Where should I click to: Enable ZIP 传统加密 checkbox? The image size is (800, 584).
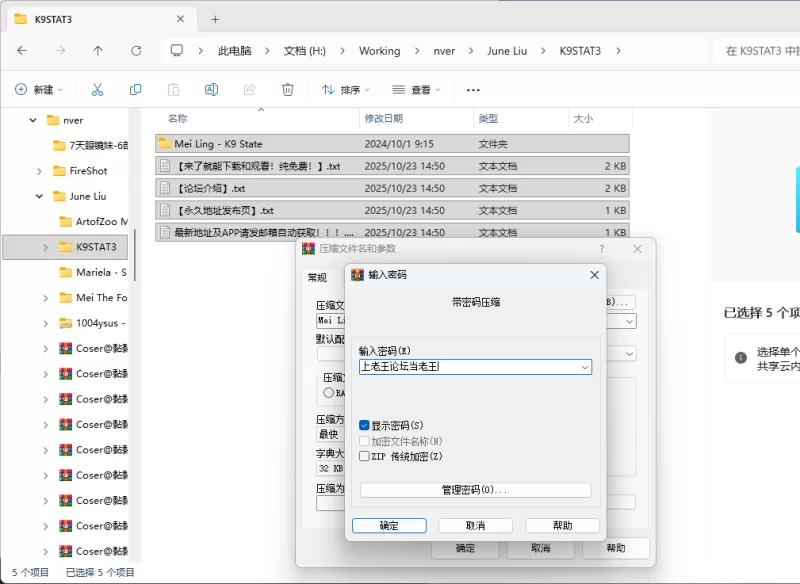(364, 456)
